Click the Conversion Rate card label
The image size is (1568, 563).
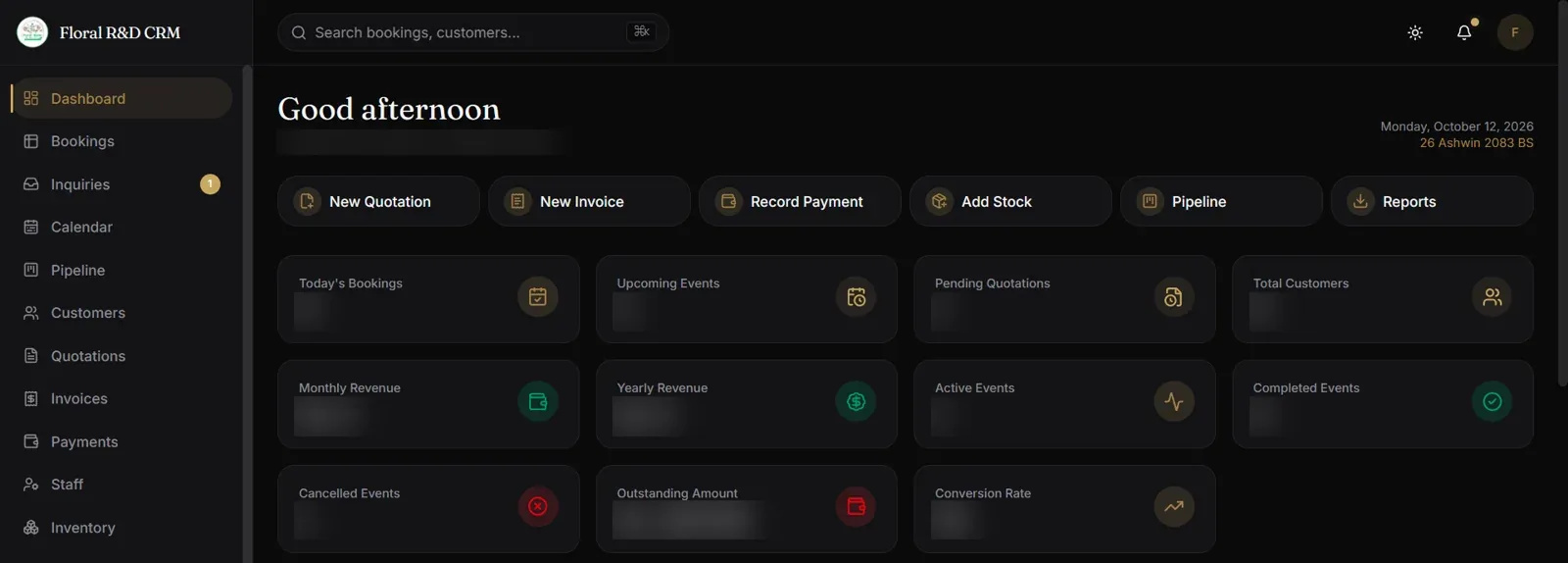[x=983, y=493]
